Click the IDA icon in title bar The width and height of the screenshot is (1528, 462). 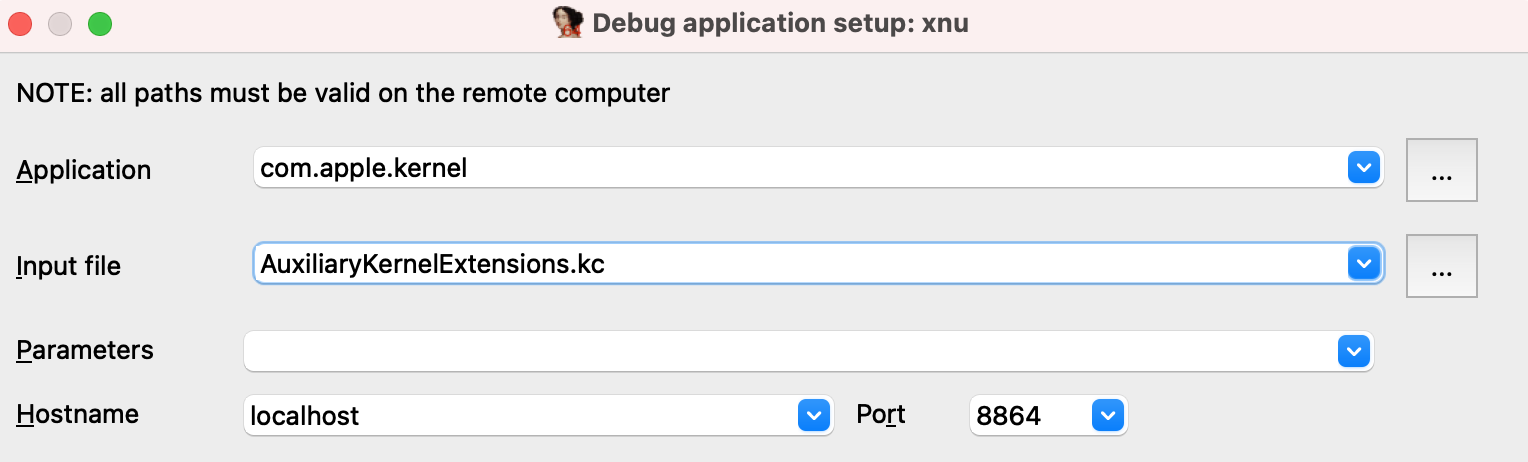(568, 22)
